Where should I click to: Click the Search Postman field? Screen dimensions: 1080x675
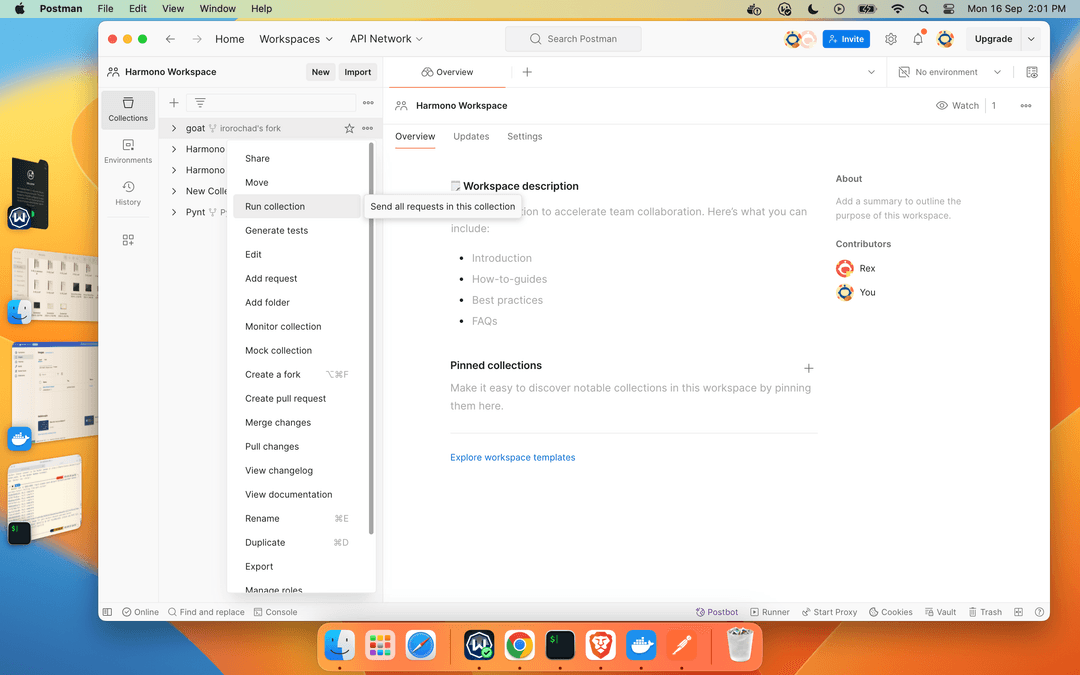[573, 39]
